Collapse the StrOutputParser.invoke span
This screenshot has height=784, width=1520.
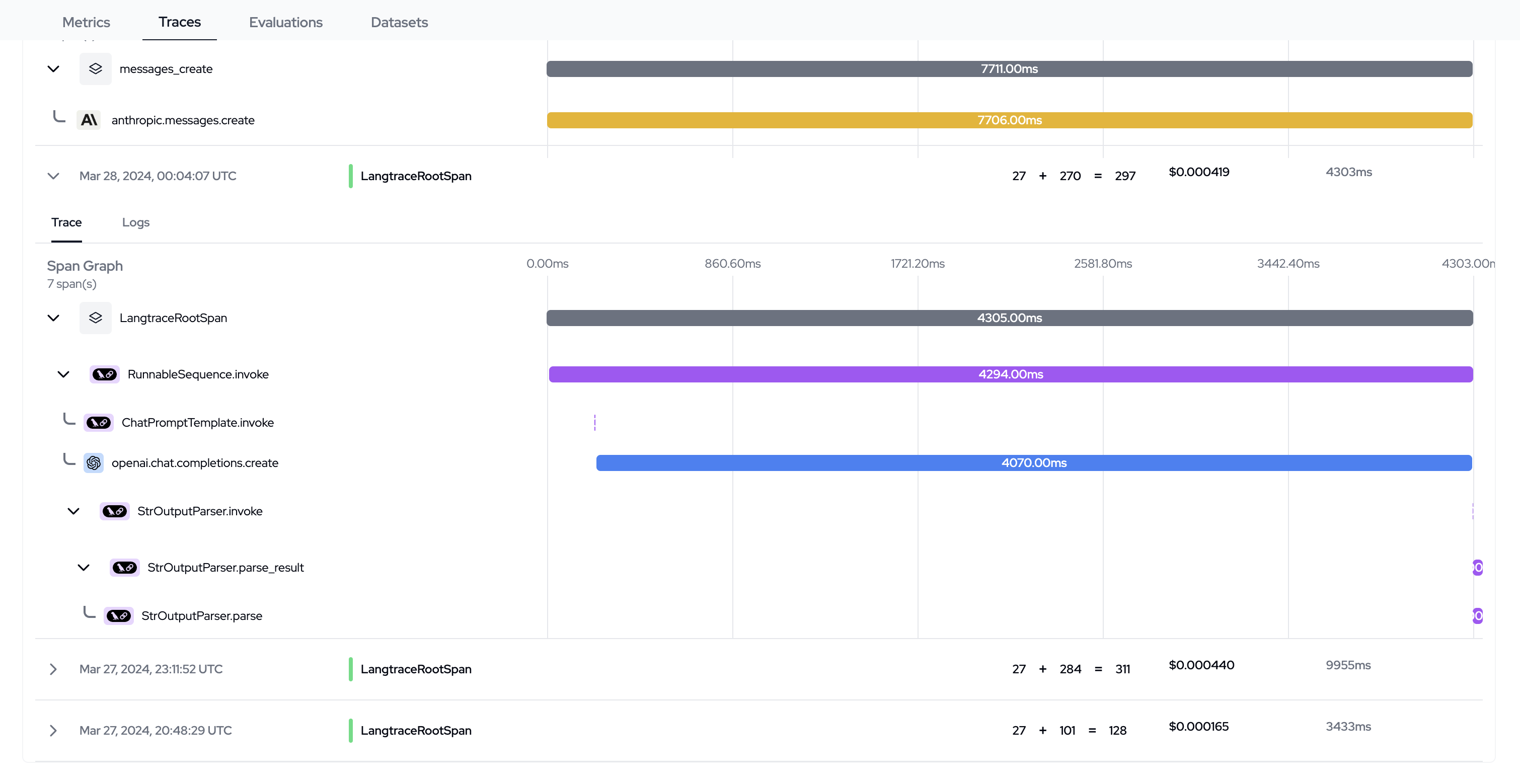click(73, 511)
